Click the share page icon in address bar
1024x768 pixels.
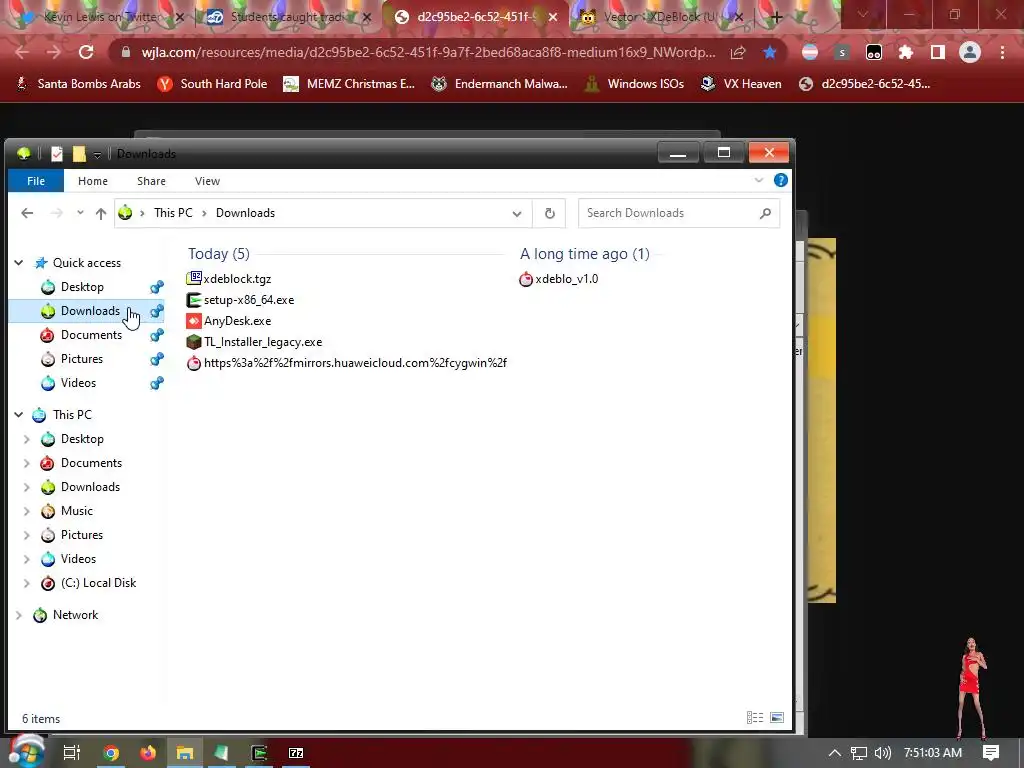click(738, 52)
